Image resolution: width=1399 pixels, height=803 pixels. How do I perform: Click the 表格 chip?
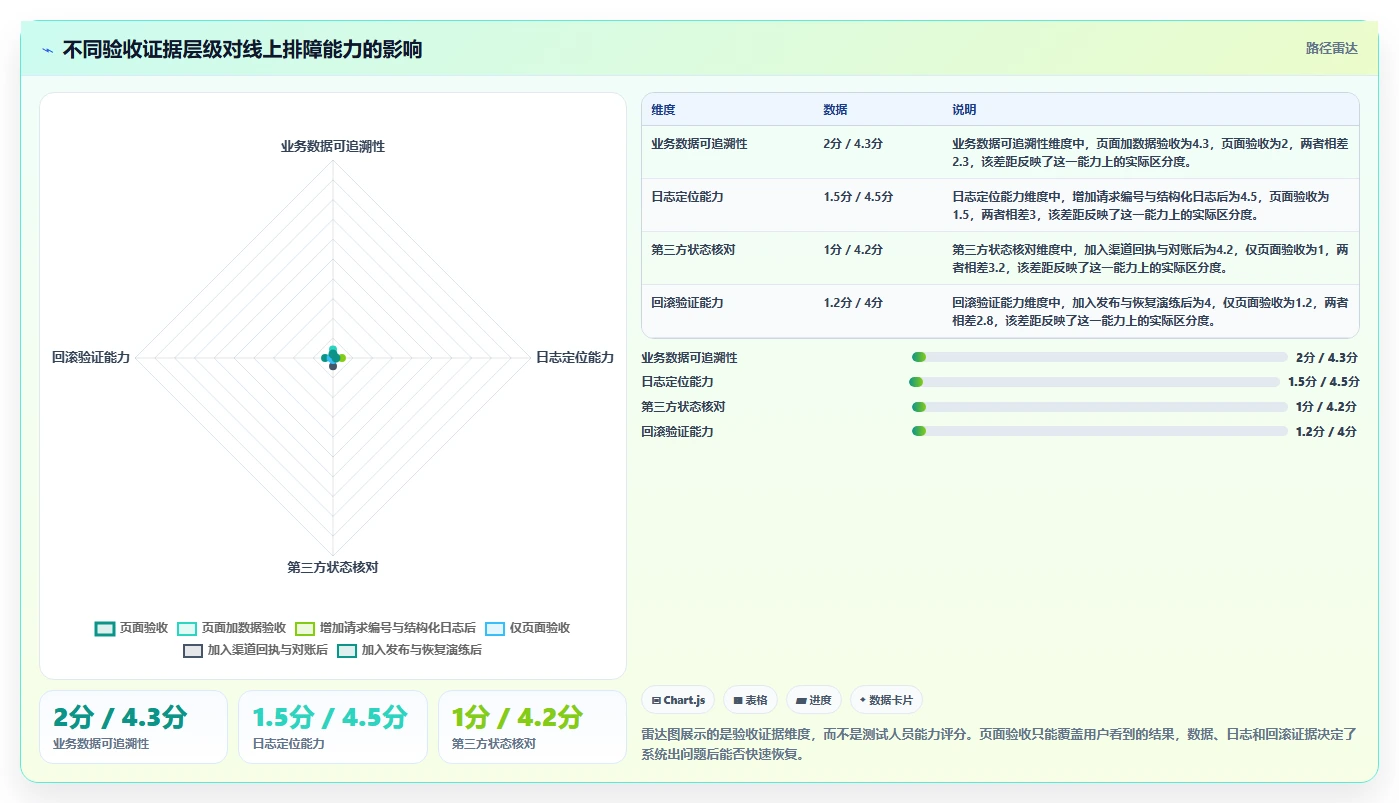click(750, 700)
